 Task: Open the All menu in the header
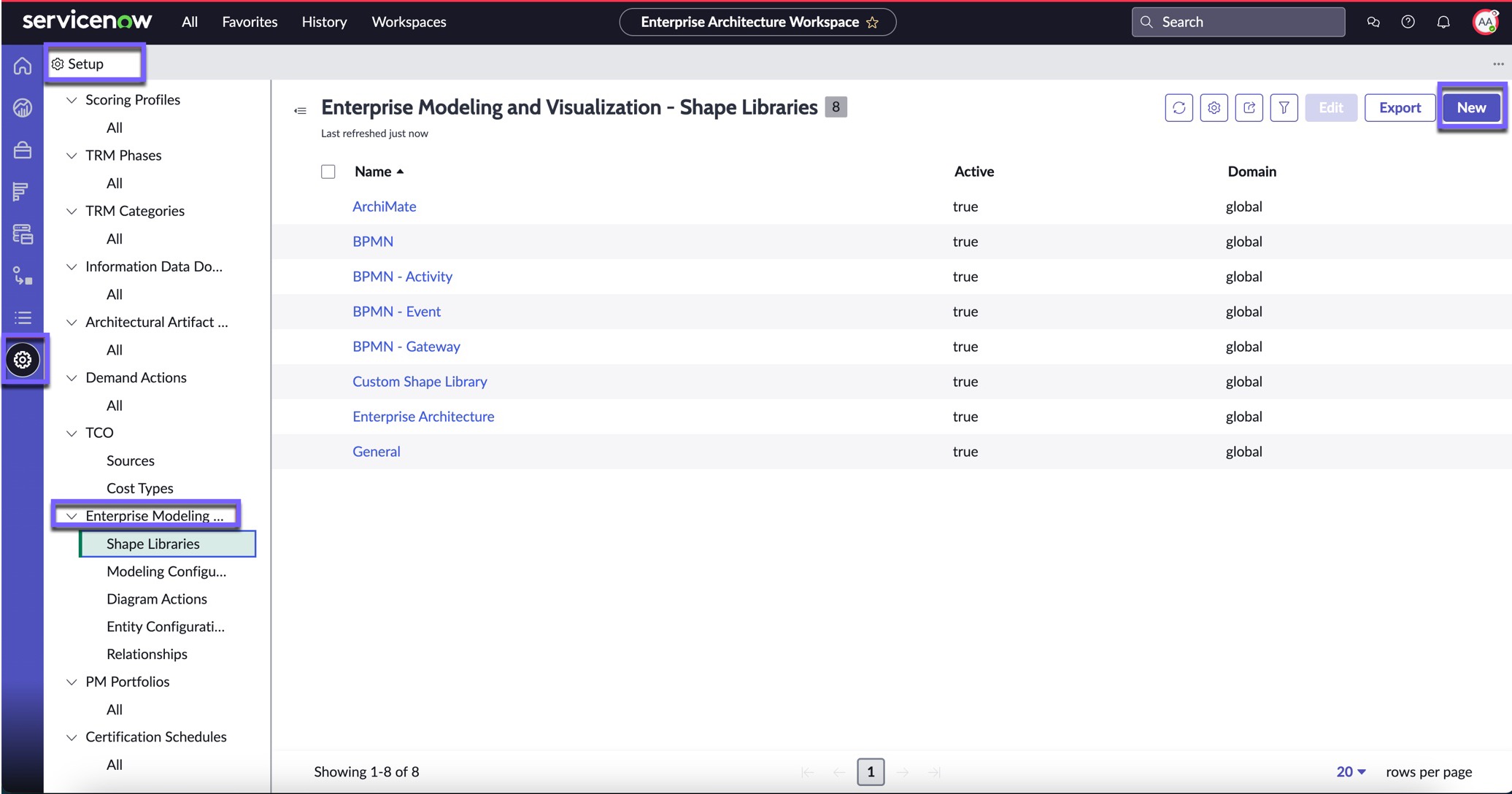(x=190, y=22)
